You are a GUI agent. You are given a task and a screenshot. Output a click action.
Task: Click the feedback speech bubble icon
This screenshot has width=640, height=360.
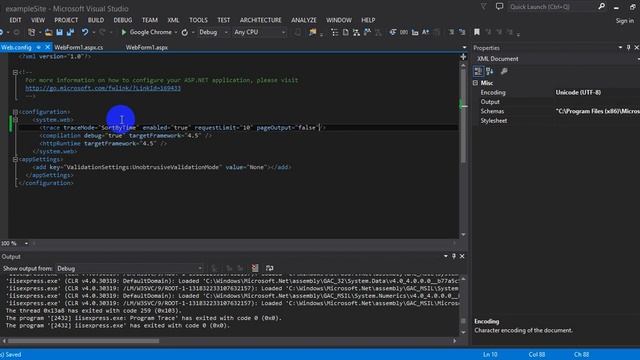(499, 7)
